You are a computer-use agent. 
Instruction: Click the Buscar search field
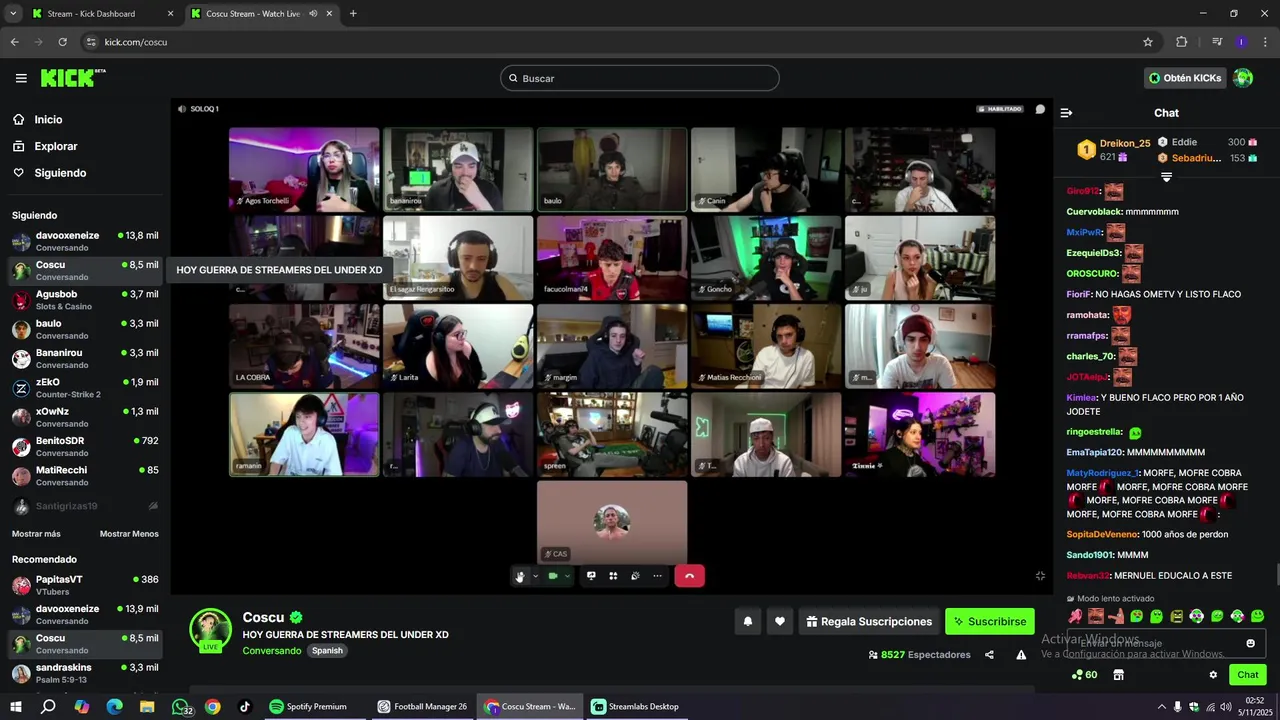[640, 78]
